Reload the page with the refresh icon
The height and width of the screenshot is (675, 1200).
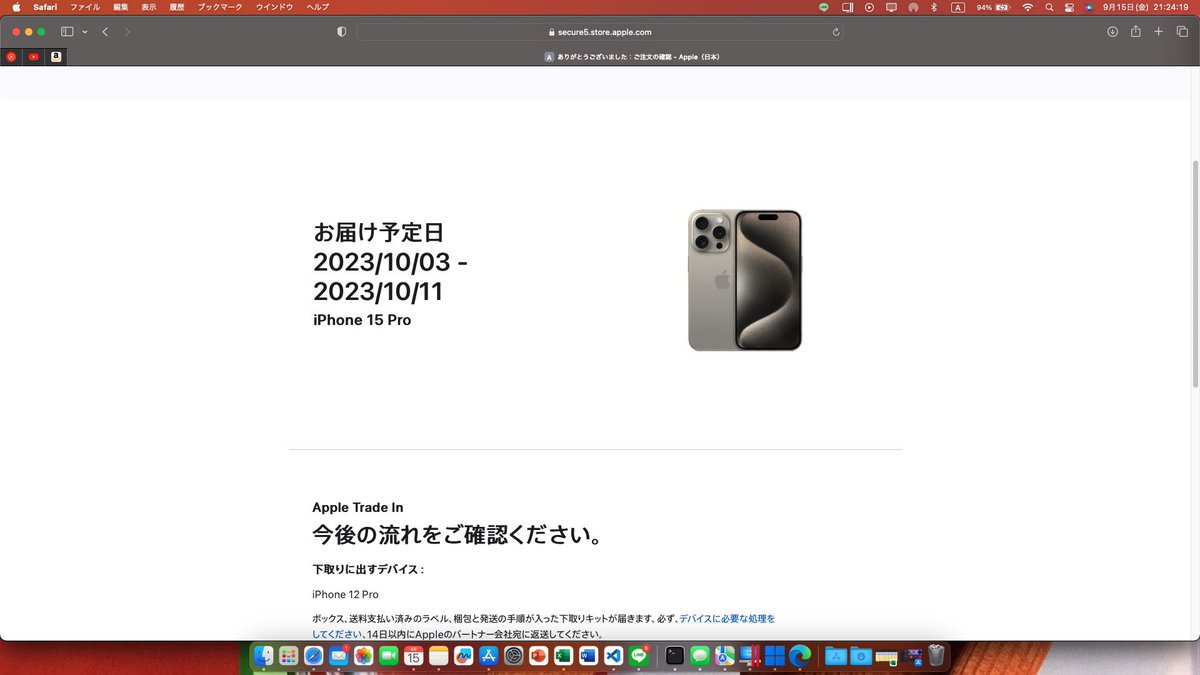(835, 32)
